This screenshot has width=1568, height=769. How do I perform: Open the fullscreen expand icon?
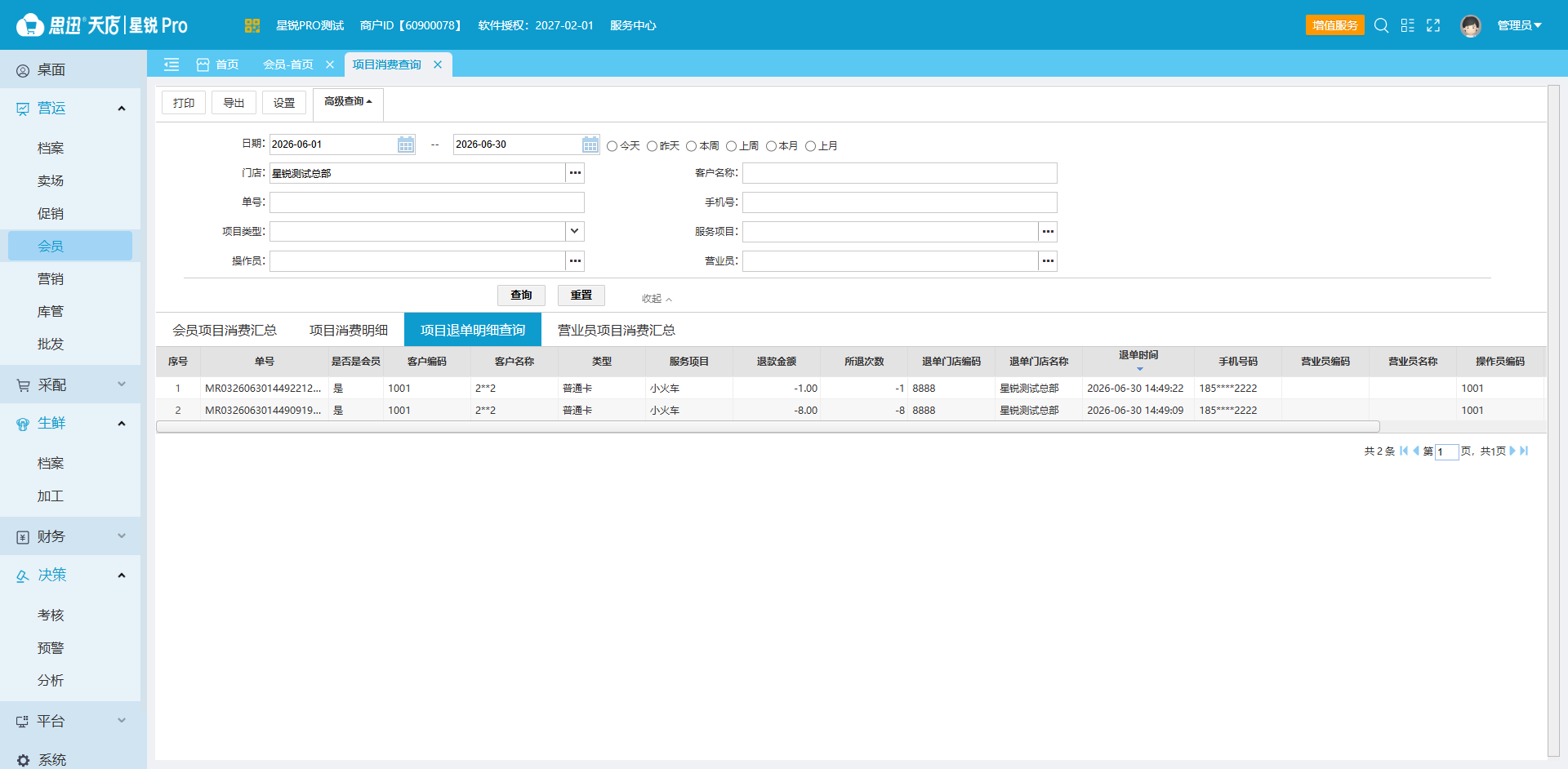coord(1433,25)
